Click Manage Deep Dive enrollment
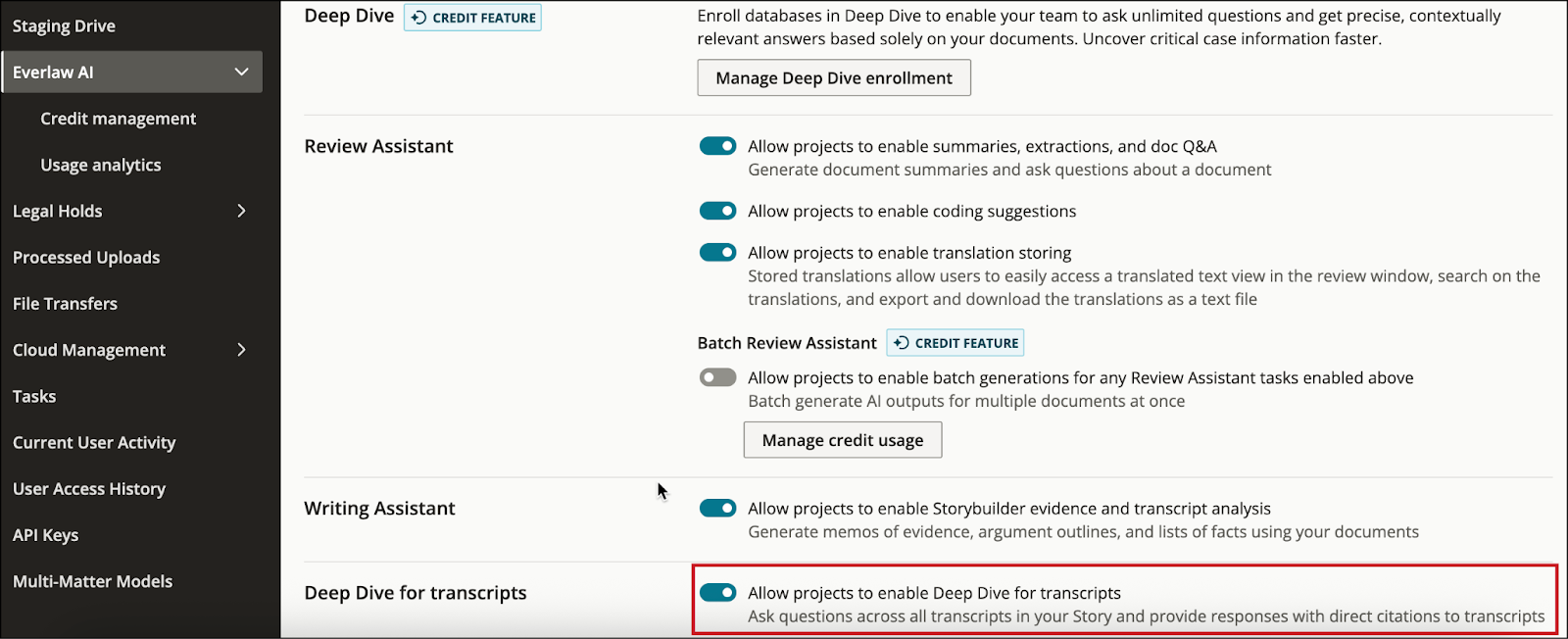The width and height of the screenshot is (1568, 639). (x=832, y=77)
